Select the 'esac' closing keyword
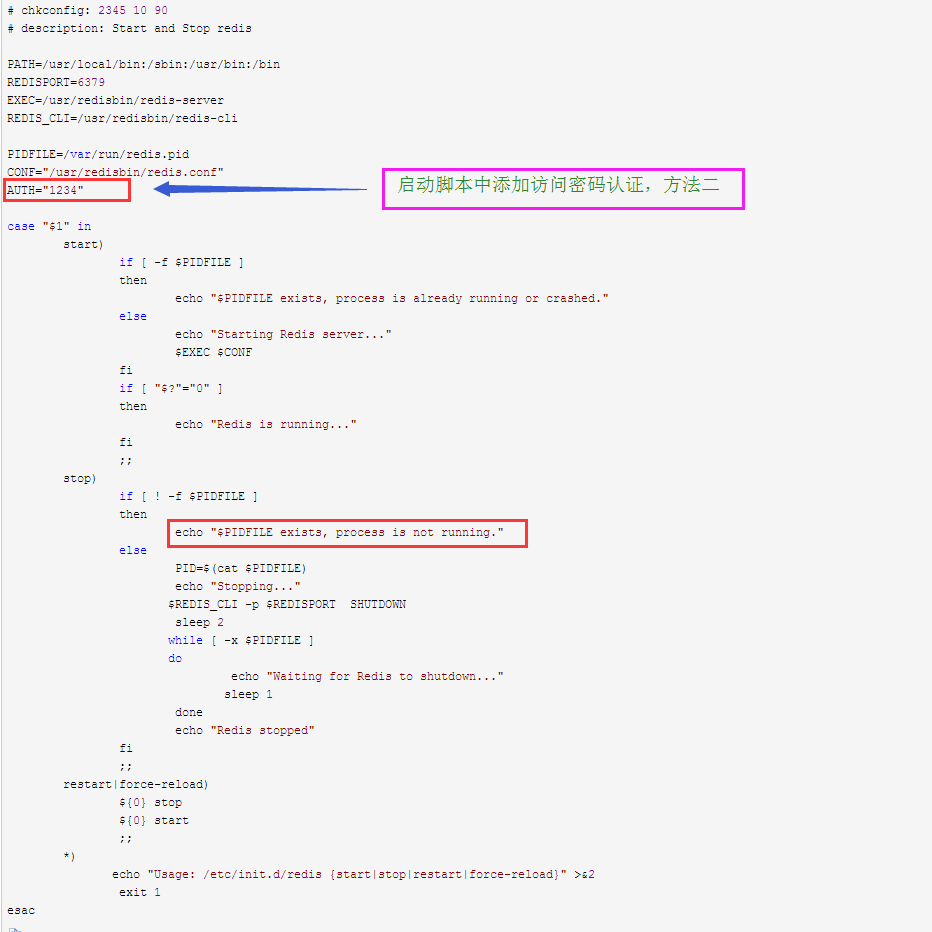 (x=21, y=911)
